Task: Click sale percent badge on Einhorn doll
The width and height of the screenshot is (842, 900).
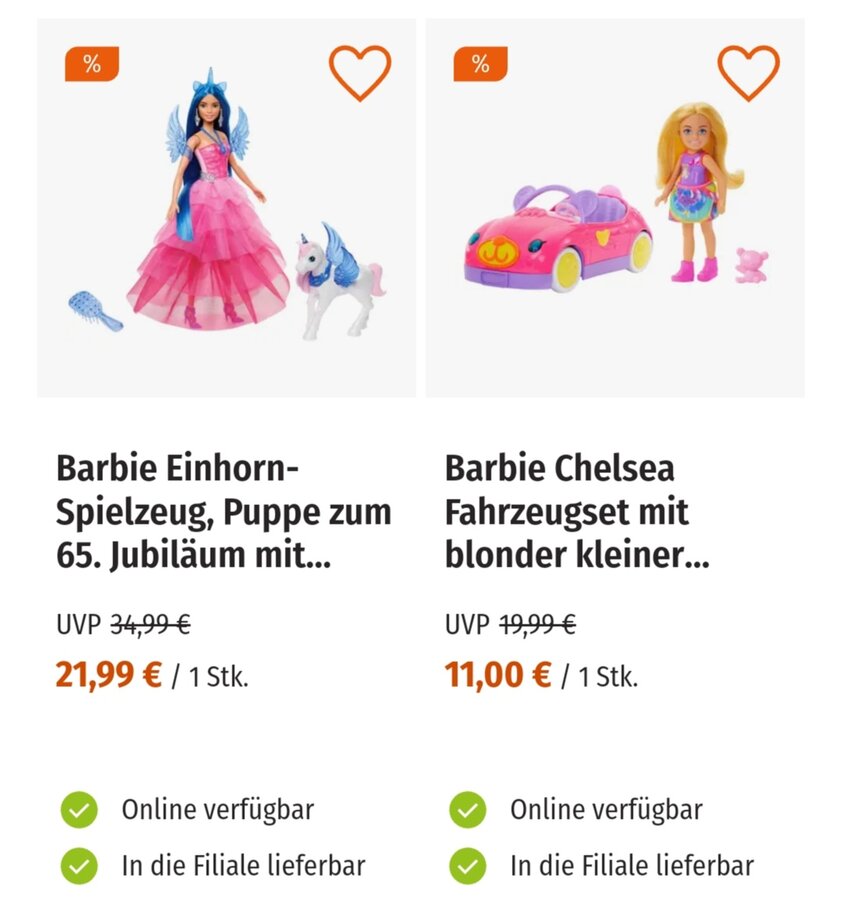Action: point(92,65)
